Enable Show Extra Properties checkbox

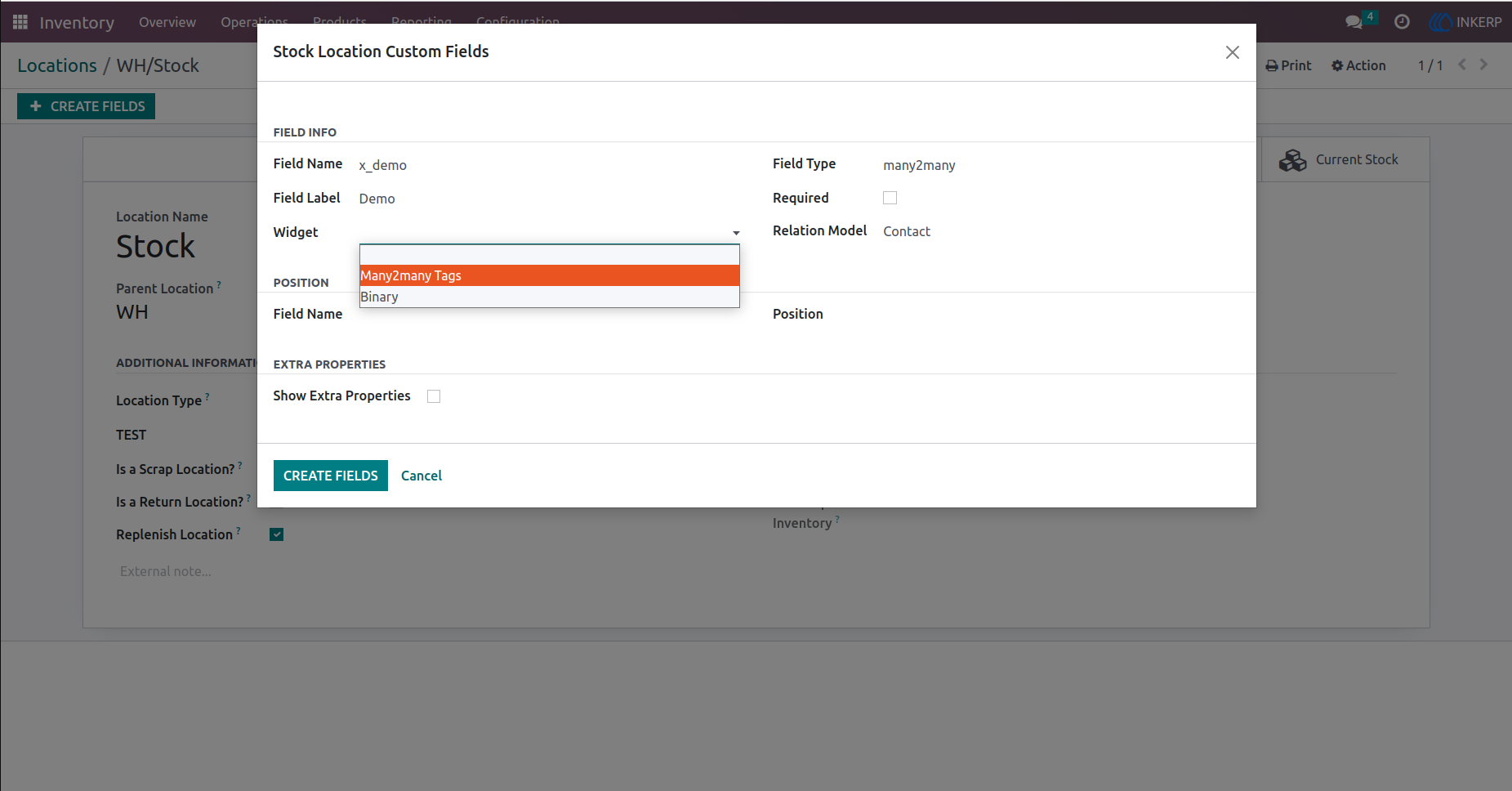coord(434,396)
